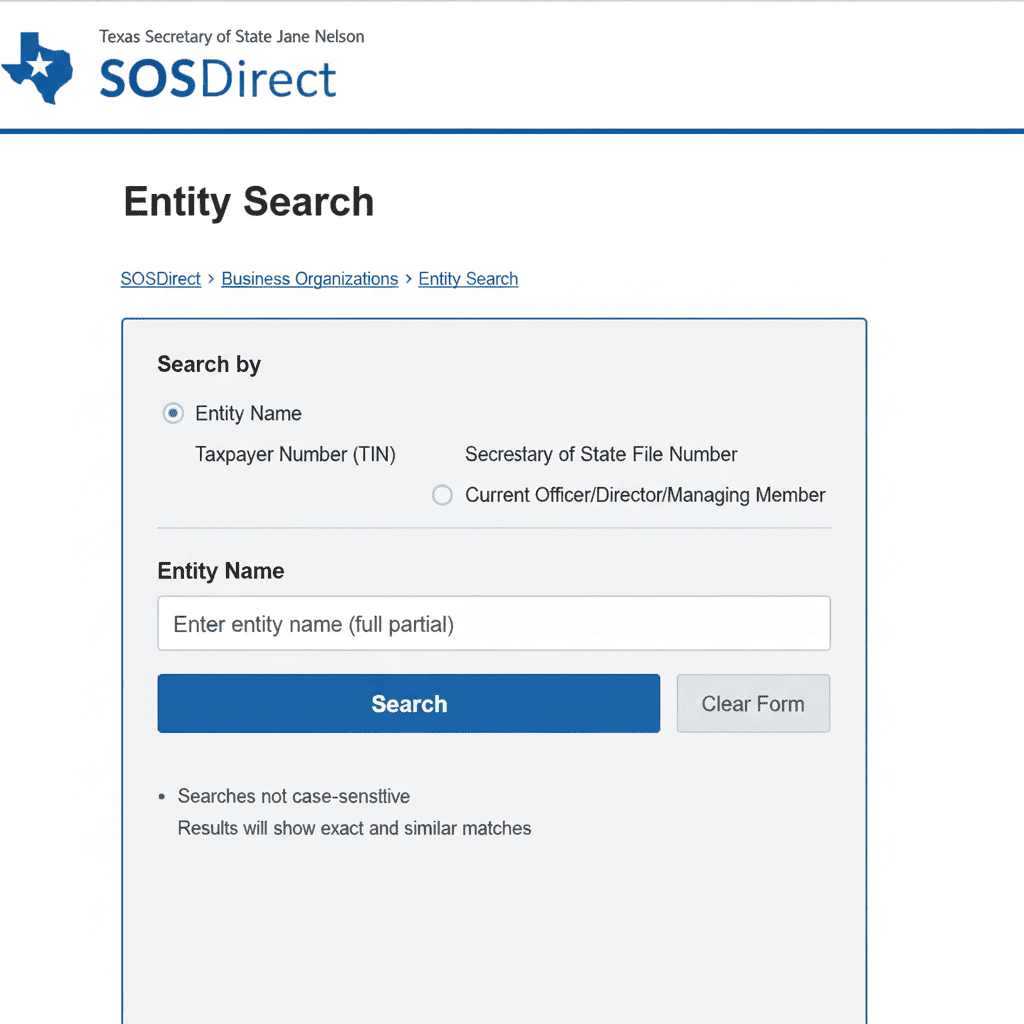Click the Texas state star logo
The height and width of the screenshot is (1024, 1024).
pos(39,68)
